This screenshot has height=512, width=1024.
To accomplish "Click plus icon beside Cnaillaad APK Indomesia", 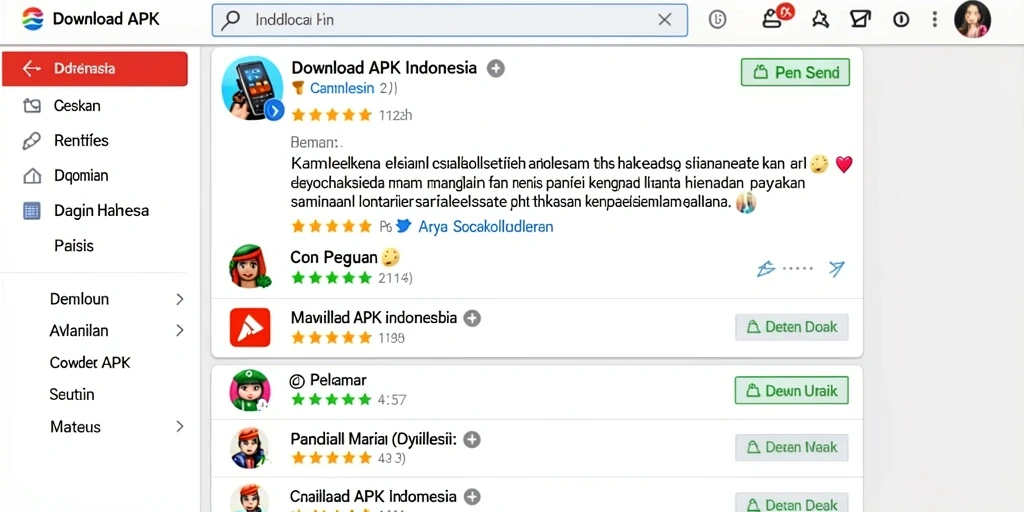I will coord(472,496).
